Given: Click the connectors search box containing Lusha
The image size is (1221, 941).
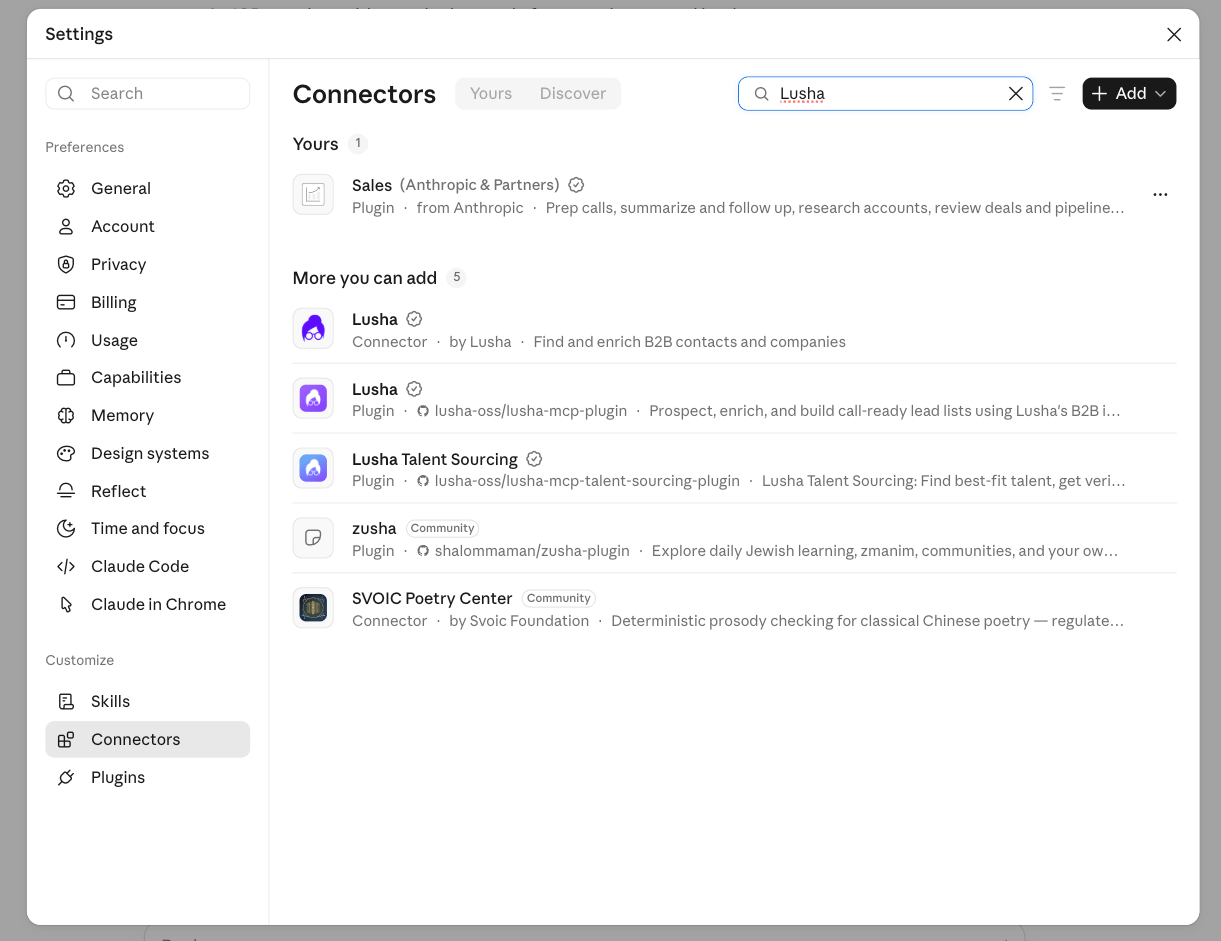Looking at the screenshot, I should 885,93.
